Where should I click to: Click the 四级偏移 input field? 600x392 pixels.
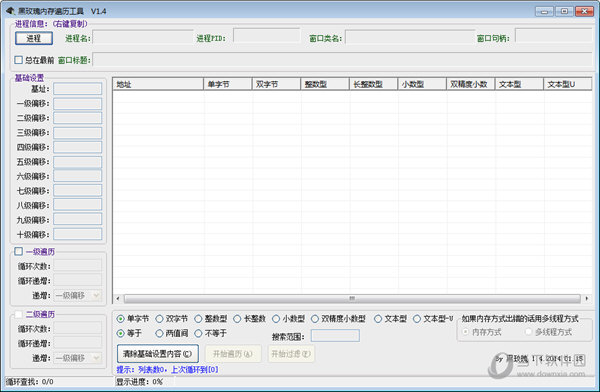point(78,147)
